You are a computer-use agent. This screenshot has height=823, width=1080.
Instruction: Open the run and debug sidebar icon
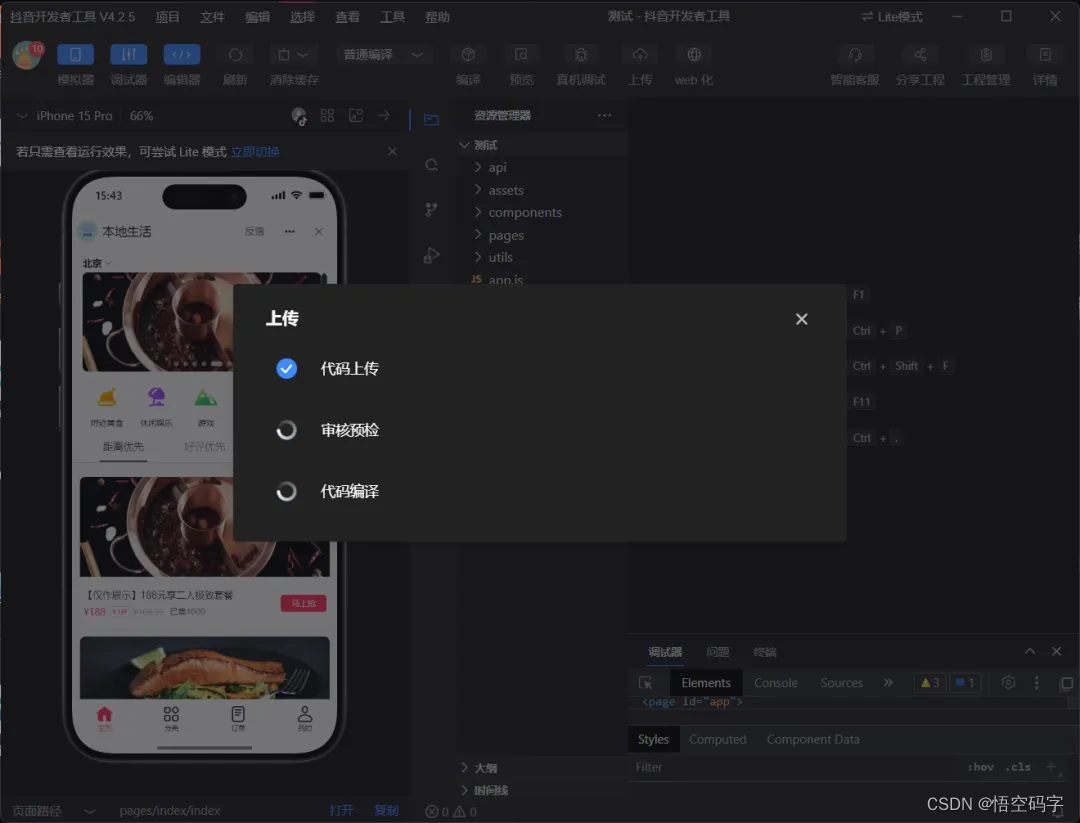431,255
